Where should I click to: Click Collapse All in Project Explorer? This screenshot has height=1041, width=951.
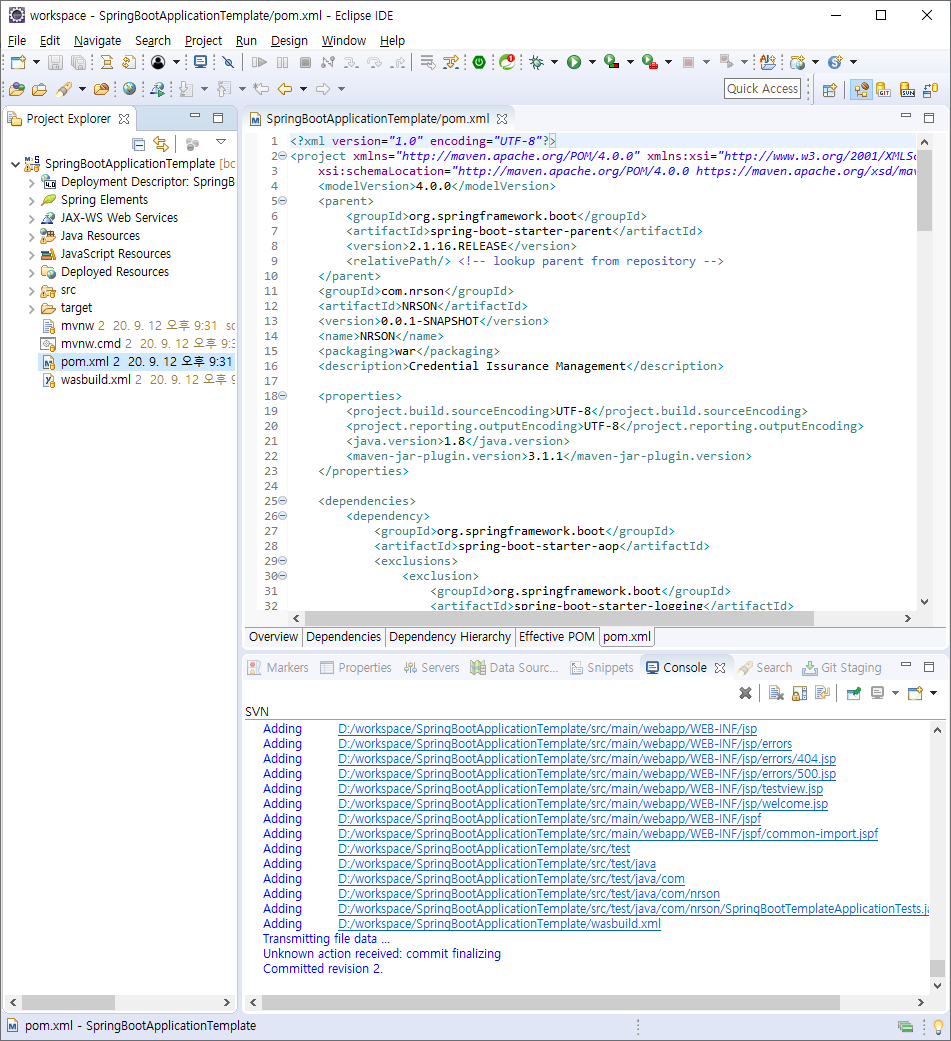138,143
